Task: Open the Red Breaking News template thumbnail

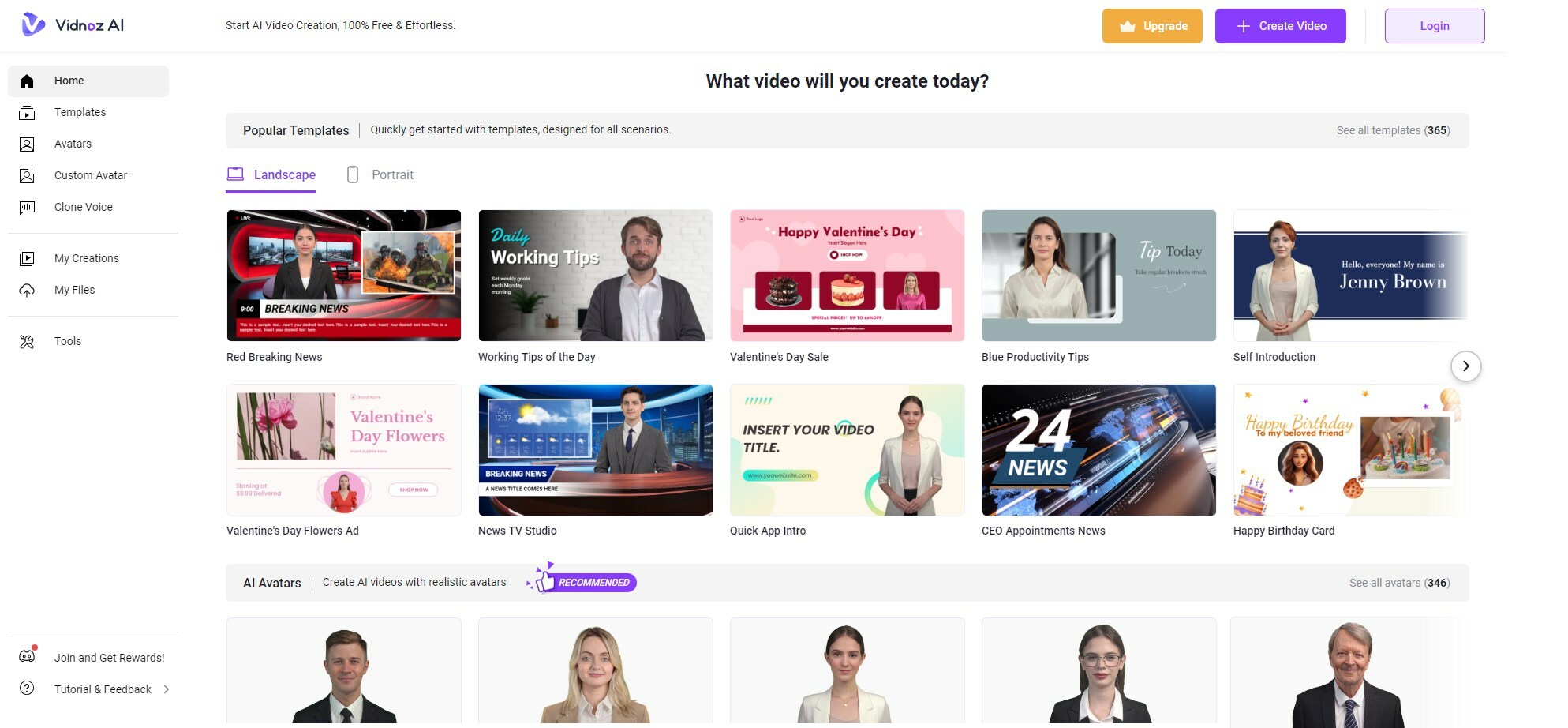Action: [343, 276]
